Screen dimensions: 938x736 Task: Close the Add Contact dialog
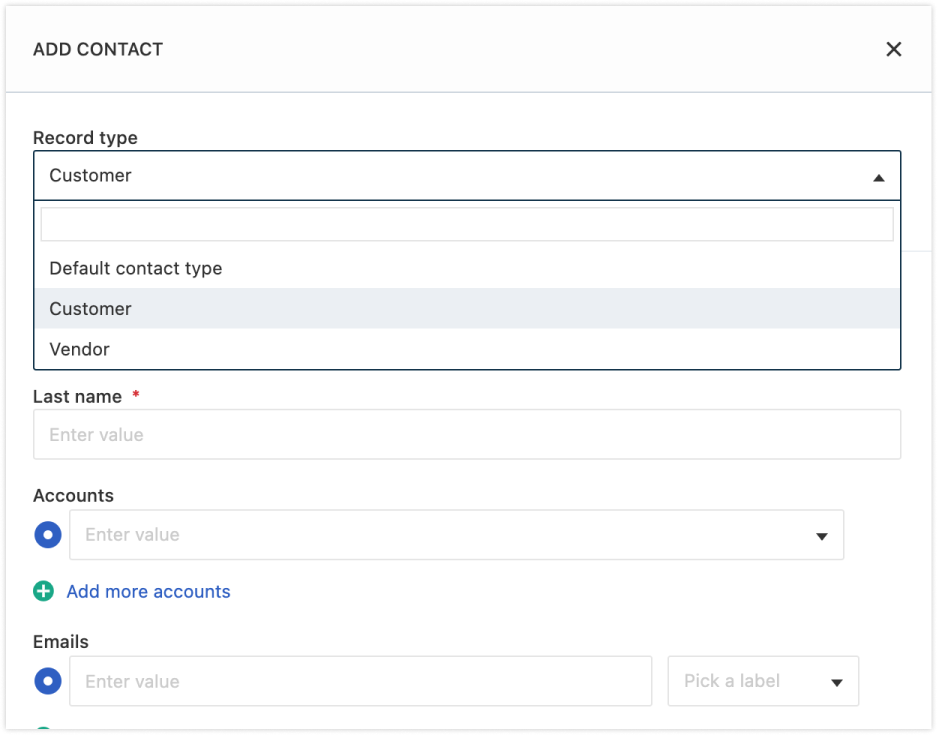893,49
